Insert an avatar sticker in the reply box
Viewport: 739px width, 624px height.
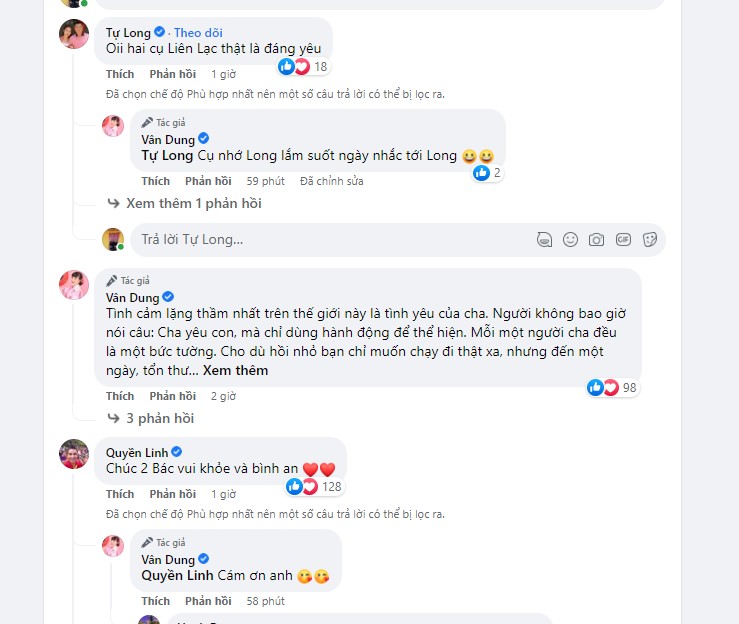(544, 240)
